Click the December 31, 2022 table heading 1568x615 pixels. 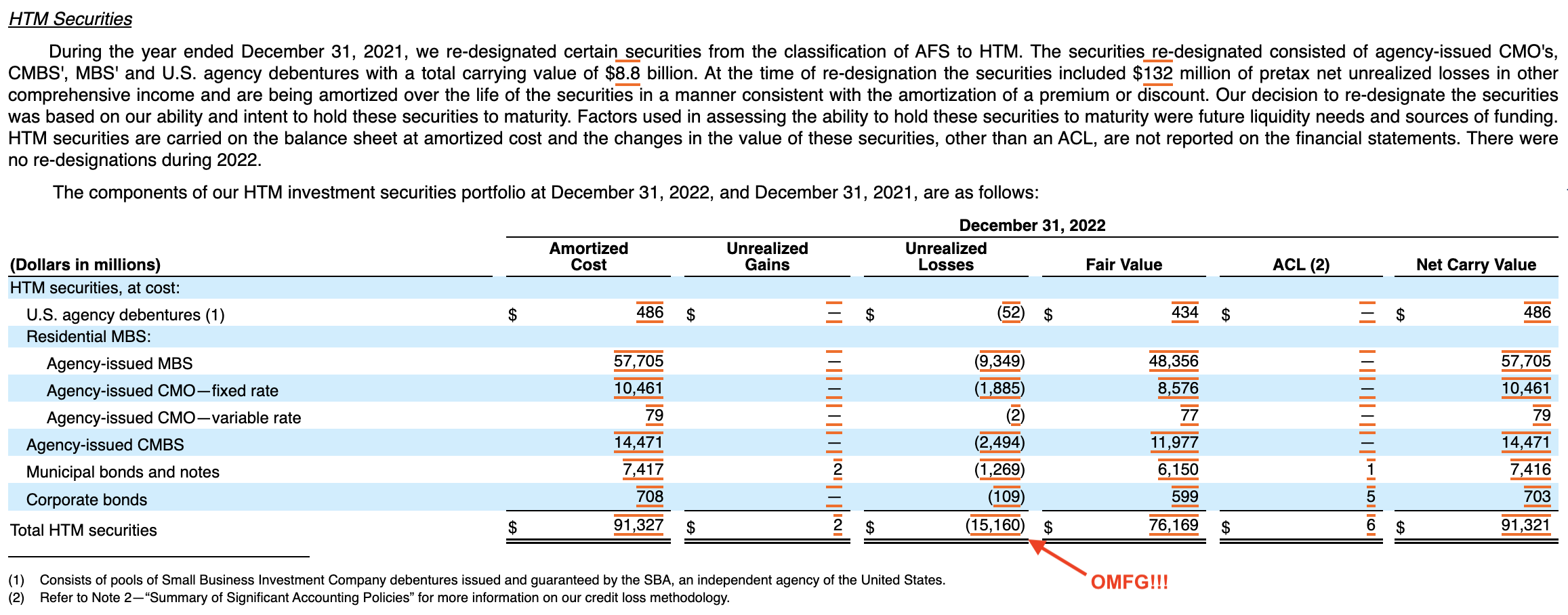[1032, 226]
